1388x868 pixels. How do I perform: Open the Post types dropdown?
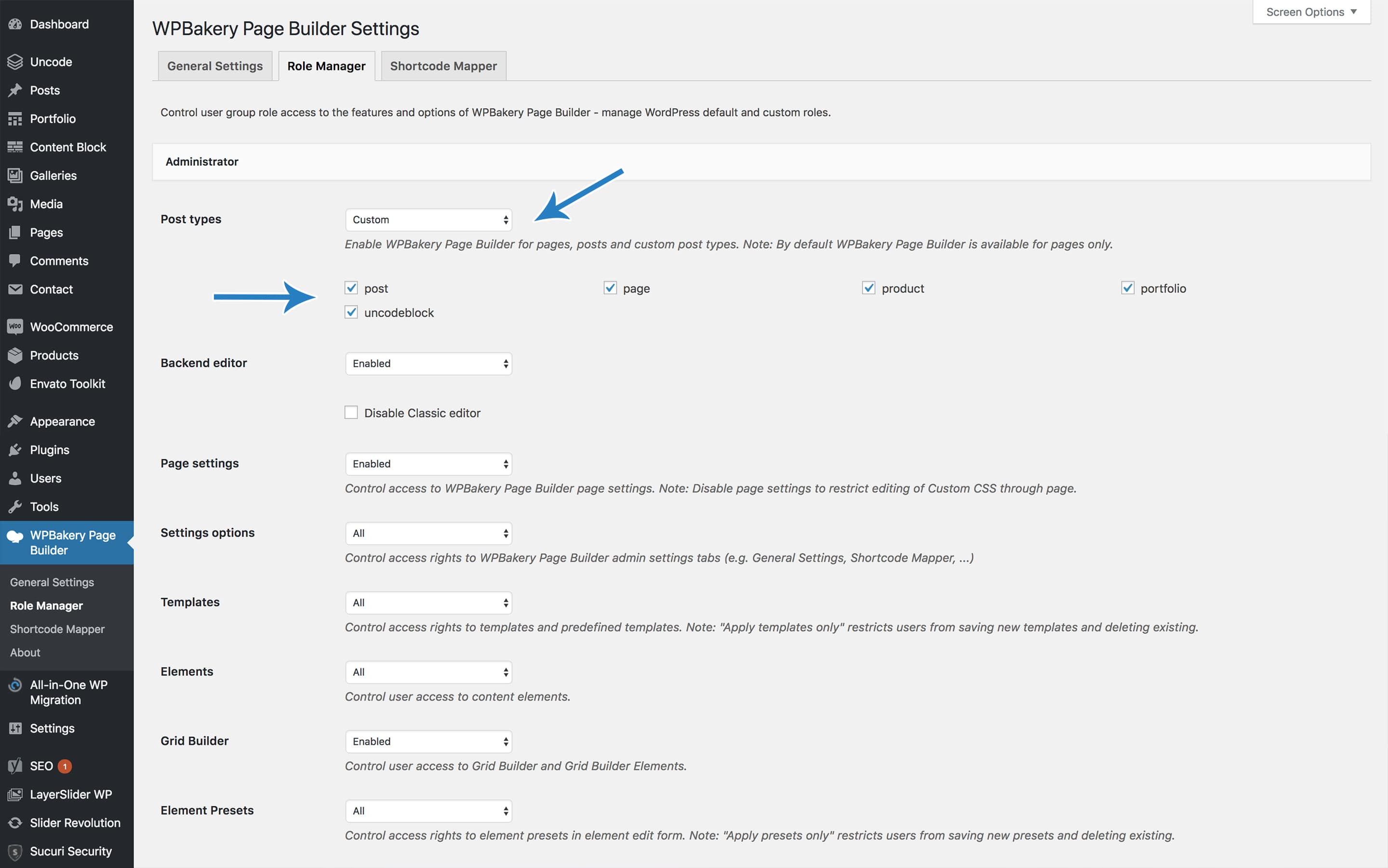428,220
